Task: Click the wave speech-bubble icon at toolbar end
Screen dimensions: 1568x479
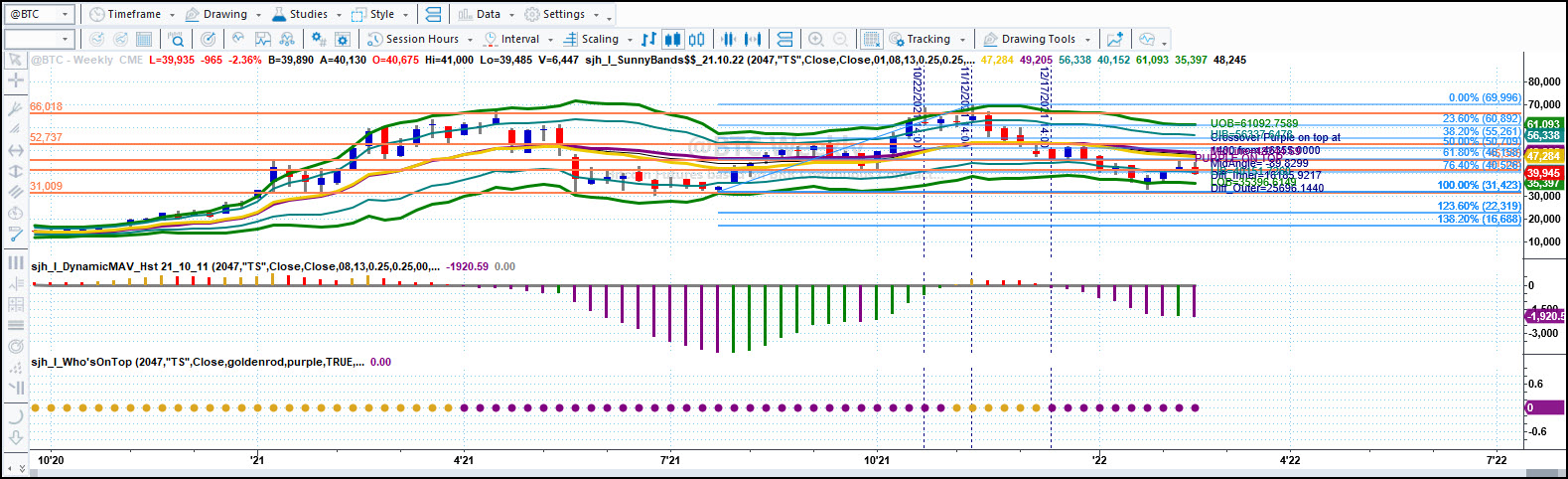Action: (x=1147, y=39)
